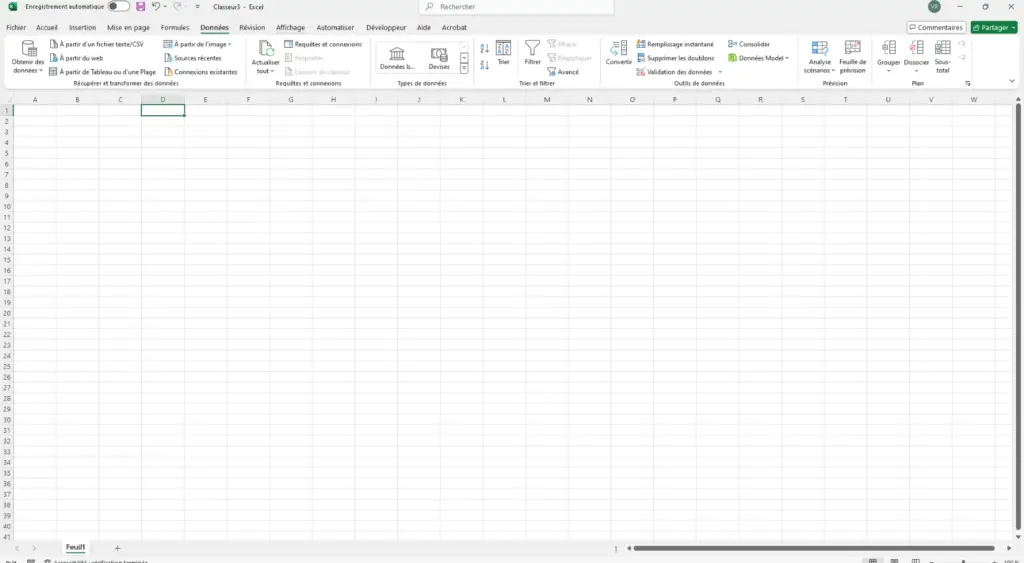Viewport: 1024px width, 563px height.
Task: Open the Plan group dialog launcher
Action: [x=968, y=84]
